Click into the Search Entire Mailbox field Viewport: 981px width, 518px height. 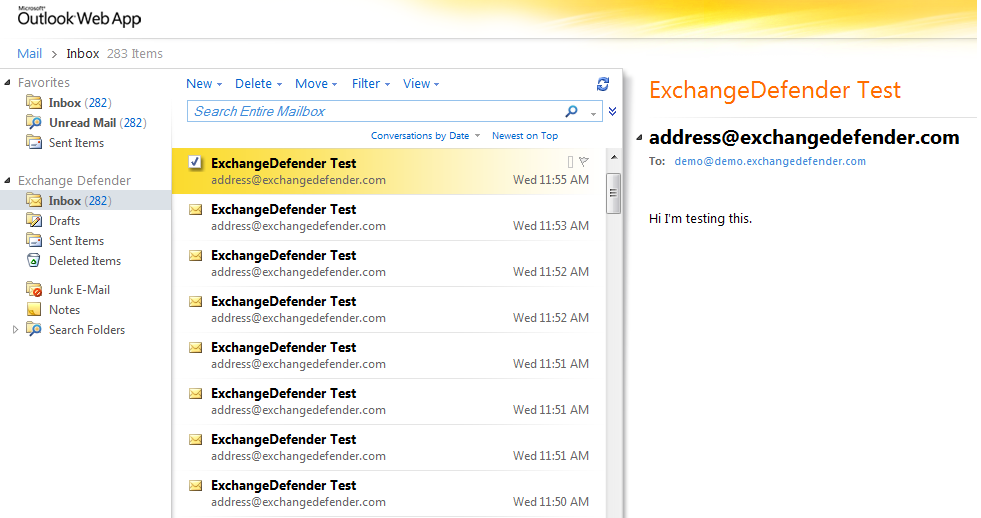point(375,111)
